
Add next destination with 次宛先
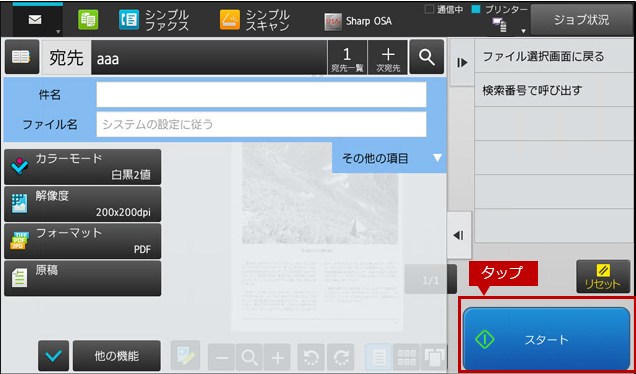point(388,58)
